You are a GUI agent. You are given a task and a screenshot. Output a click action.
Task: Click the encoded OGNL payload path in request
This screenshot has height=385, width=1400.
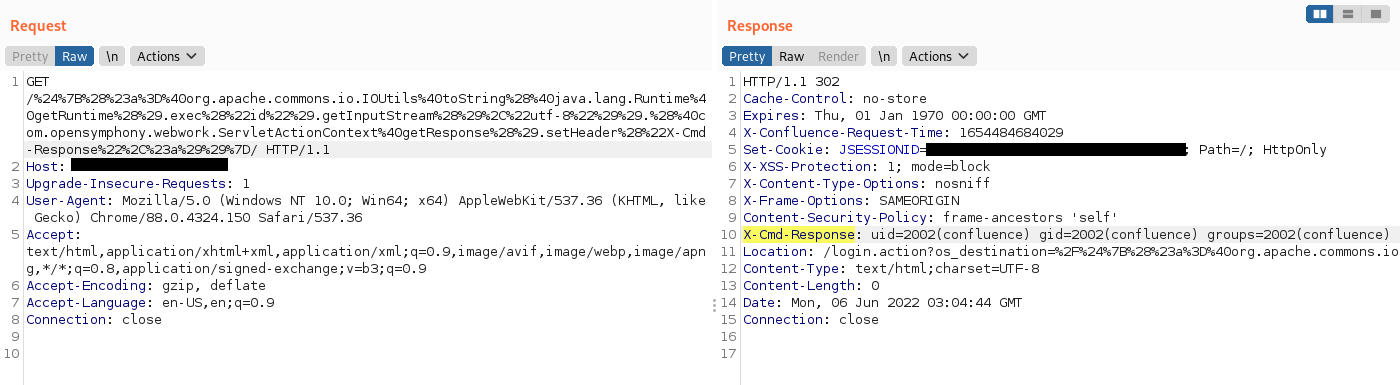(x=366, y=124)
